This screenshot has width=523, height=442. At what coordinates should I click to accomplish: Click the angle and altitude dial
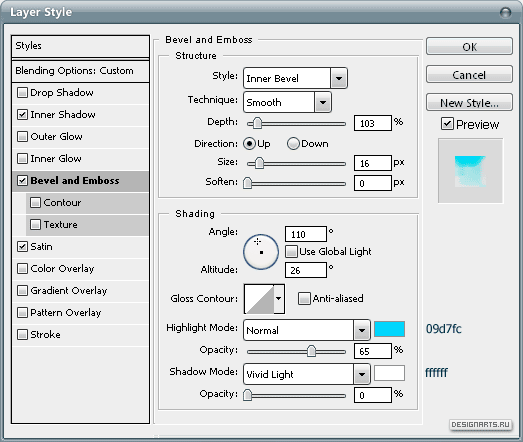click(261, 252)
